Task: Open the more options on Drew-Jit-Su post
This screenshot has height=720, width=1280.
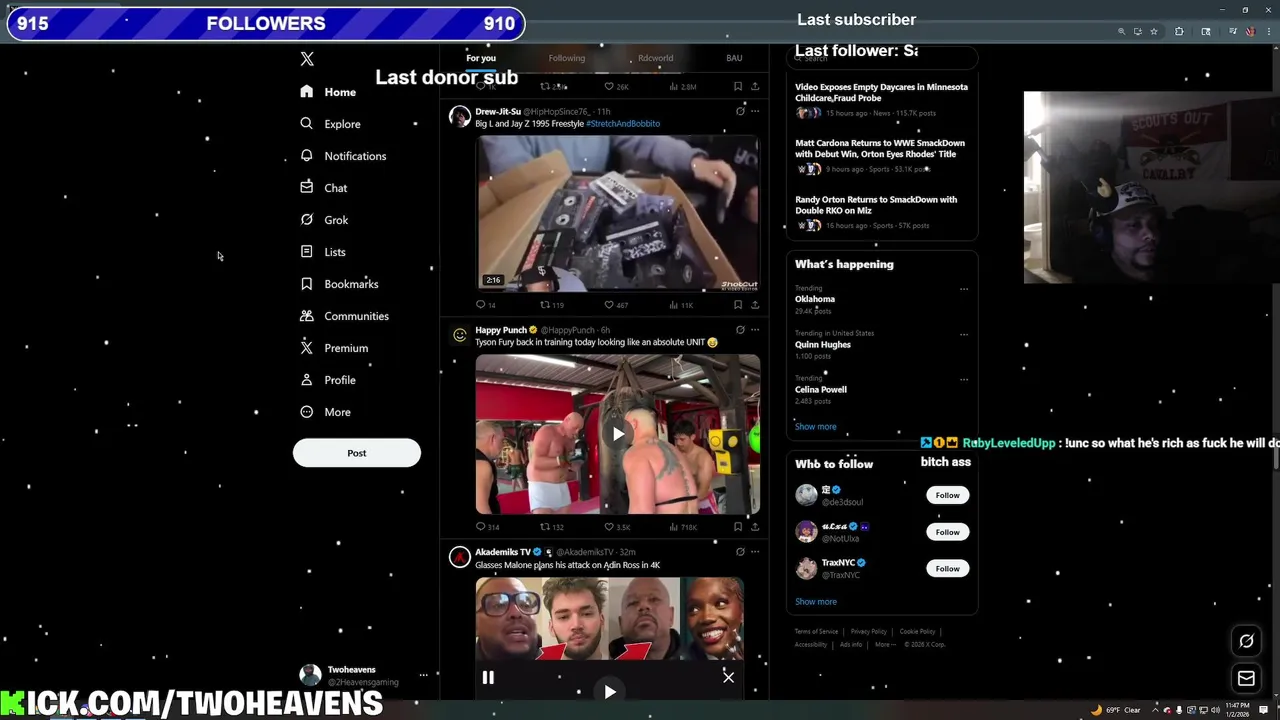Action: coord(755,111)
